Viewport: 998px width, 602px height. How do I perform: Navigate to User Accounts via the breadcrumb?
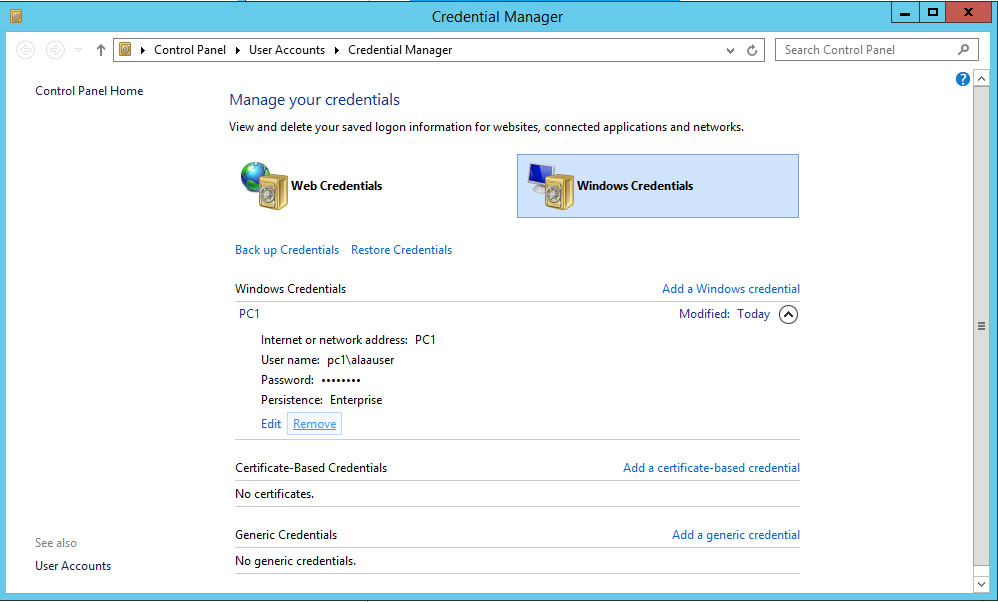(287, 49)
